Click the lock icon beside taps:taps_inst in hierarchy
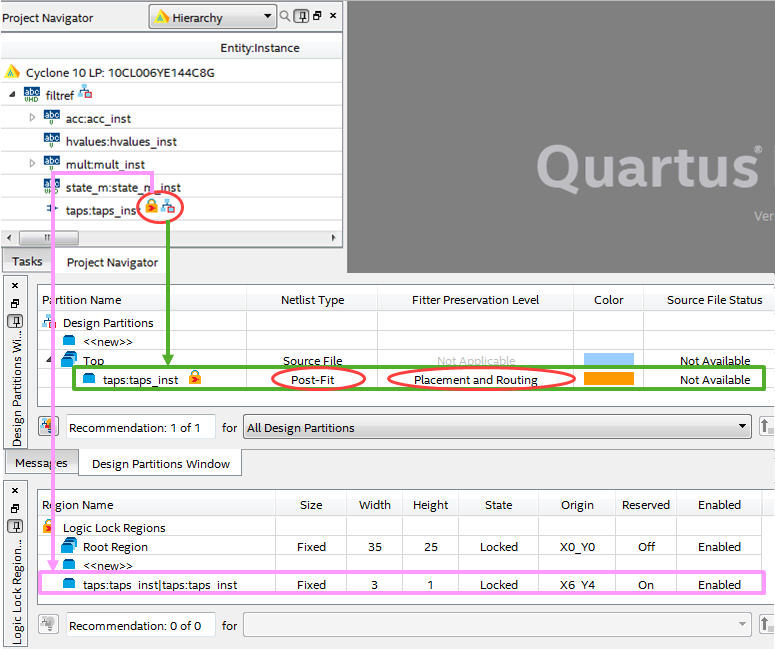The image size is (775, 649). click(151, 207)
